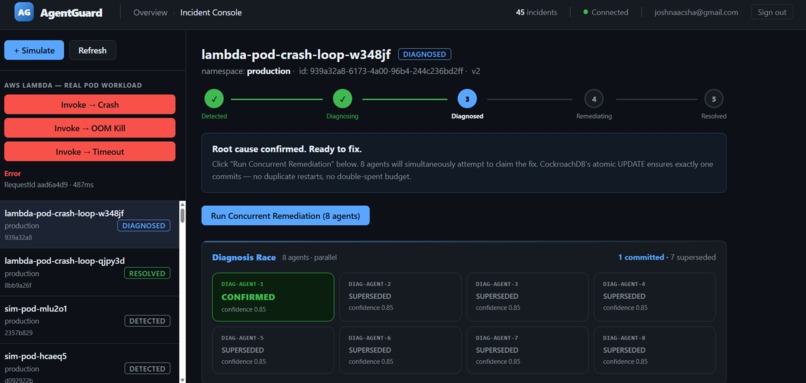Click the green Connected status dot

click(585, 12)
